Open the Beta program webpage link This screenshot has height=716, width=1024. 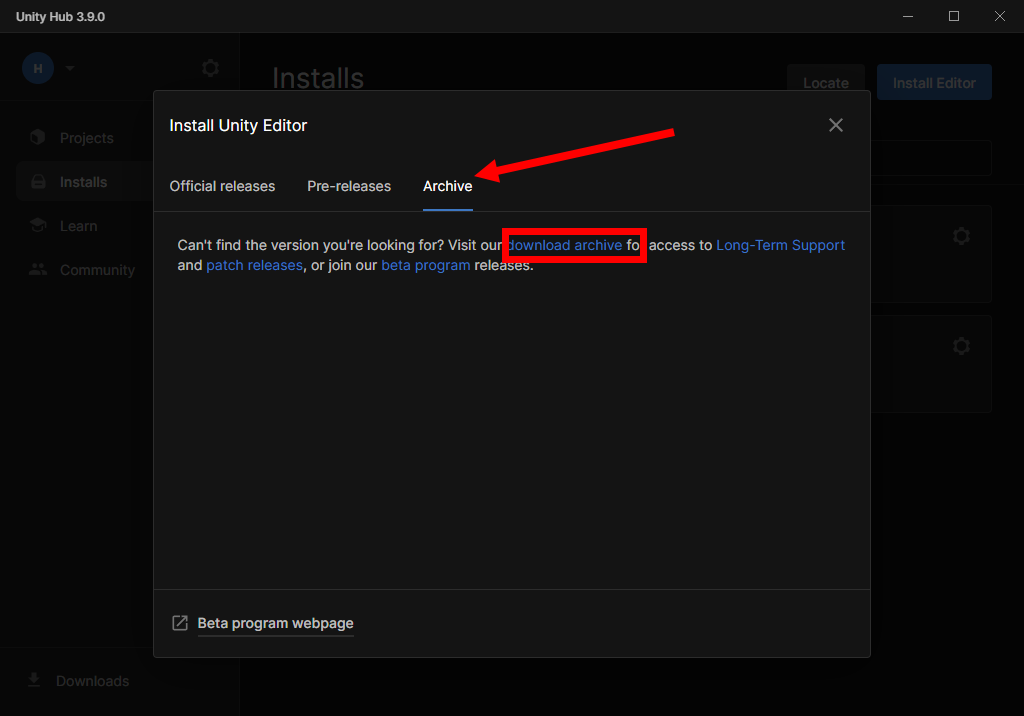coord(275,623)
